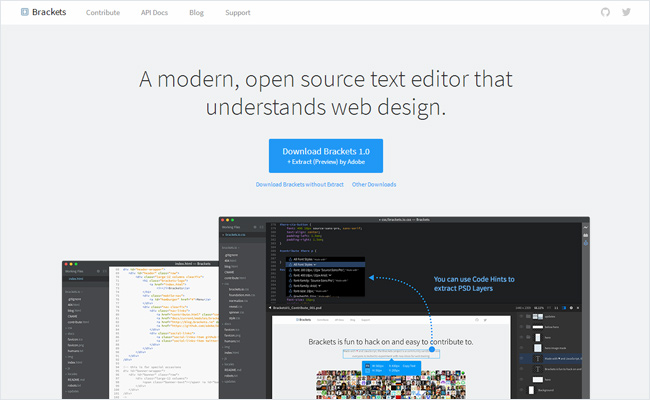Click Working Files gear in index.html window
The height and width of the screenshot is (400, 650).
(x=98, y=272)
